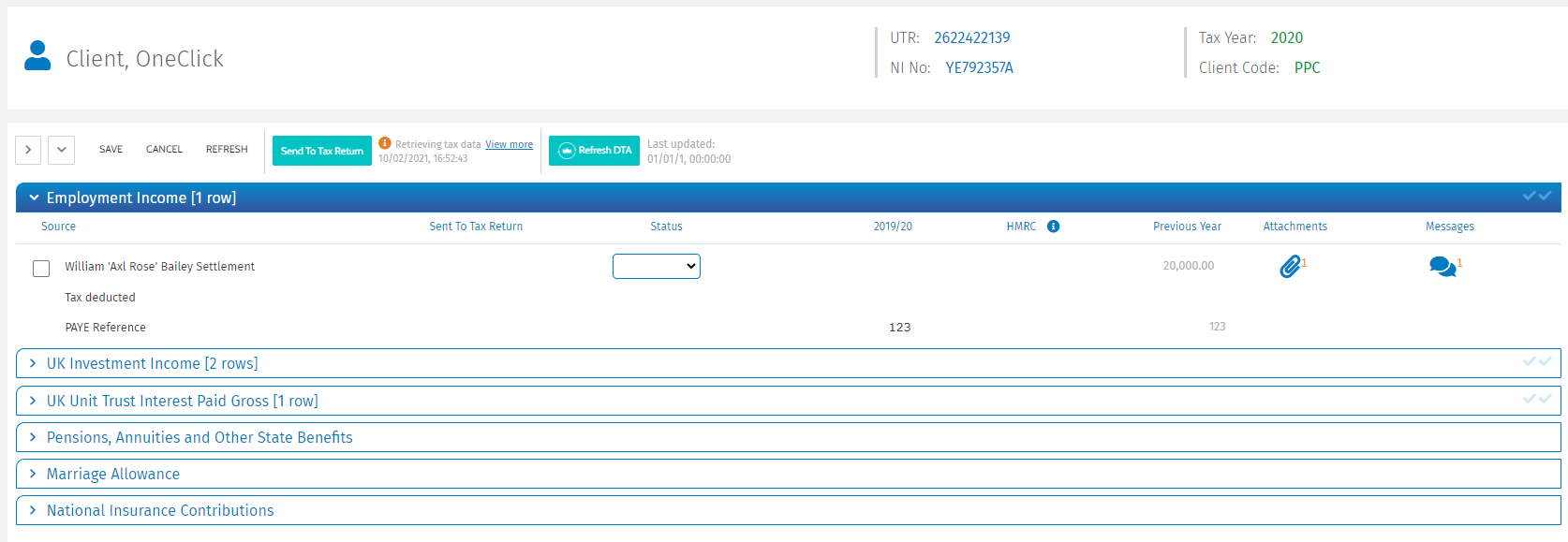Image resolution: width=1568 pixels, height=542 pixels.
Task: Click the Refresh DTA button
Action: 594,151
